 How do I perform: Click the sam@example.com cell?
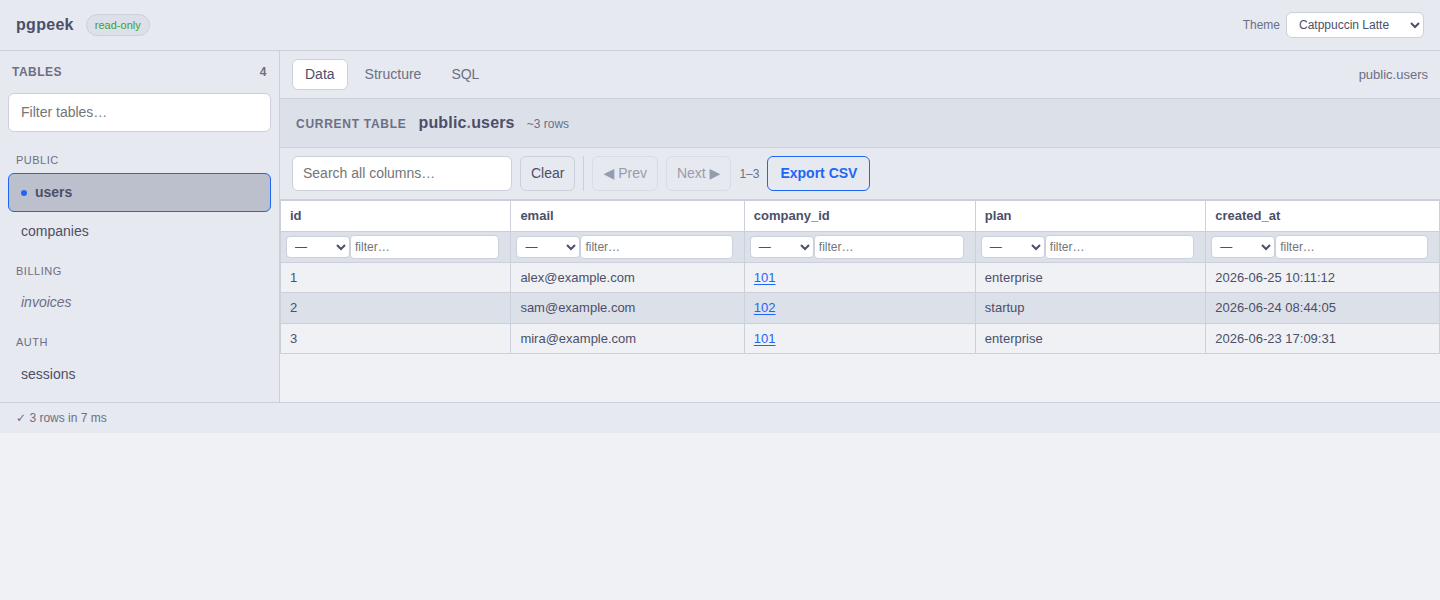pos(627,307)
